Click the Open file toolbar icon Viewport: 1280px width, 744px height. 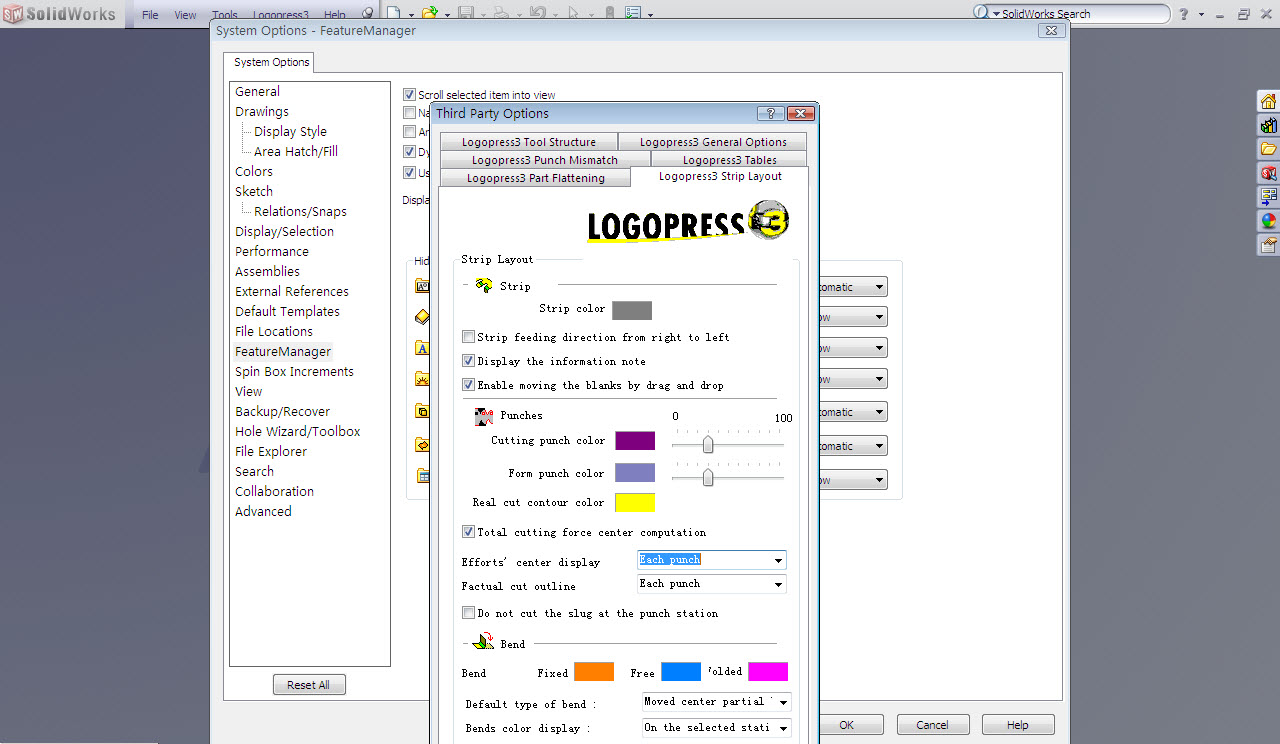tap(429, 14)
